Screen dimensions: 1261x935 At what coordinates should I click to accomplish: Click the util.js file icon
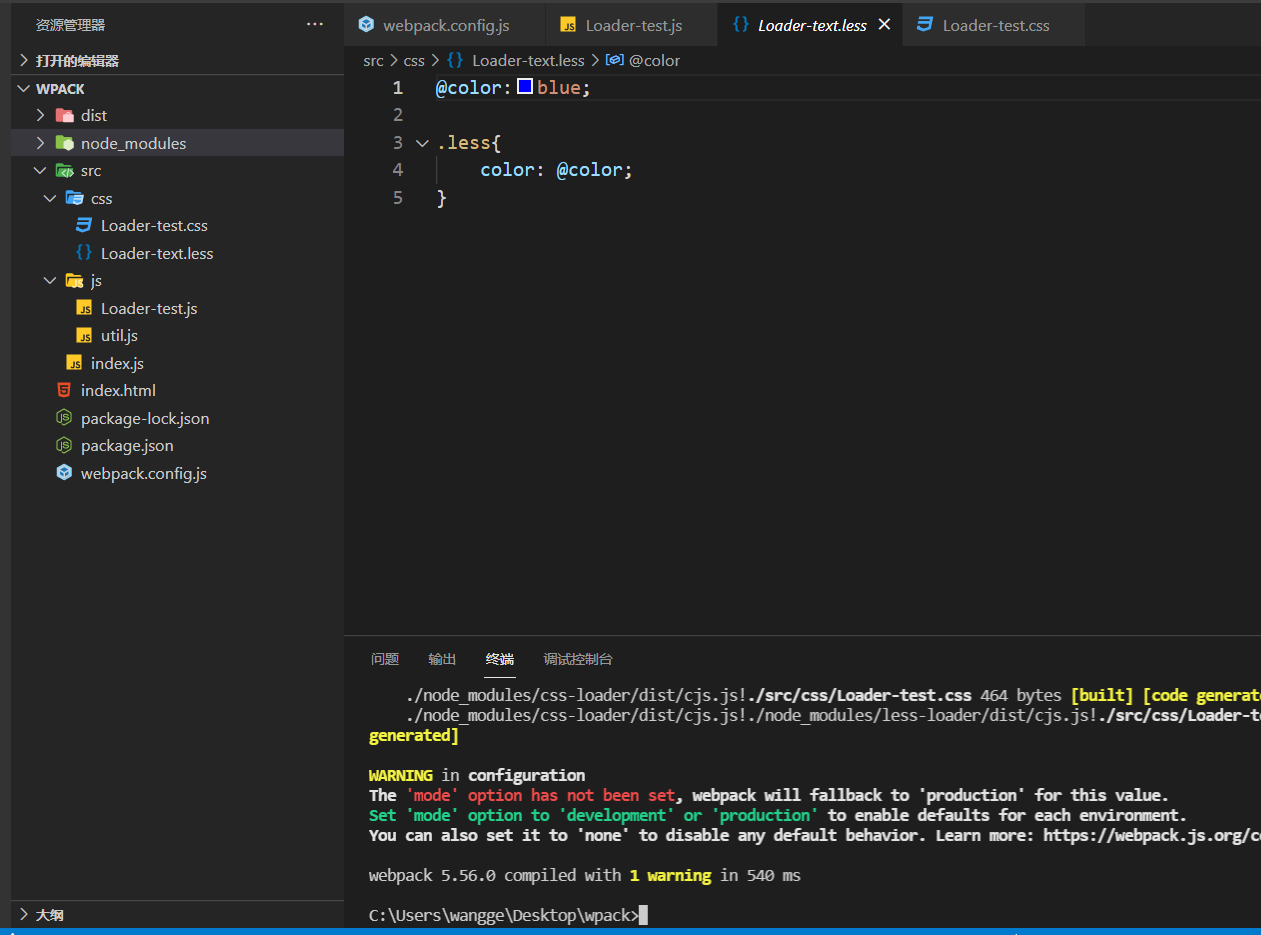pos(85,336)
